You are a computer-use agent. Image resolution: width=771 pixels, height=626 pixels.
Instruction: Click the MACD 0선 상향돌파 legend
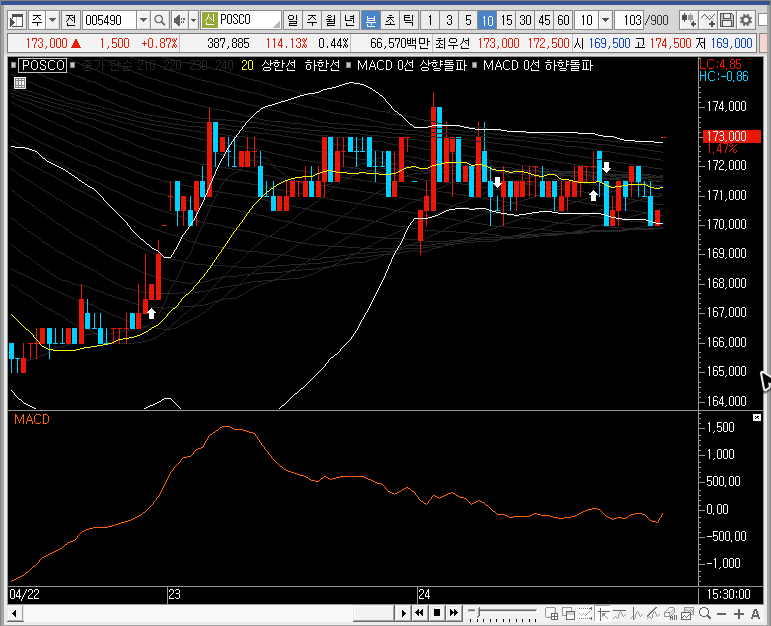pos(412,65)
